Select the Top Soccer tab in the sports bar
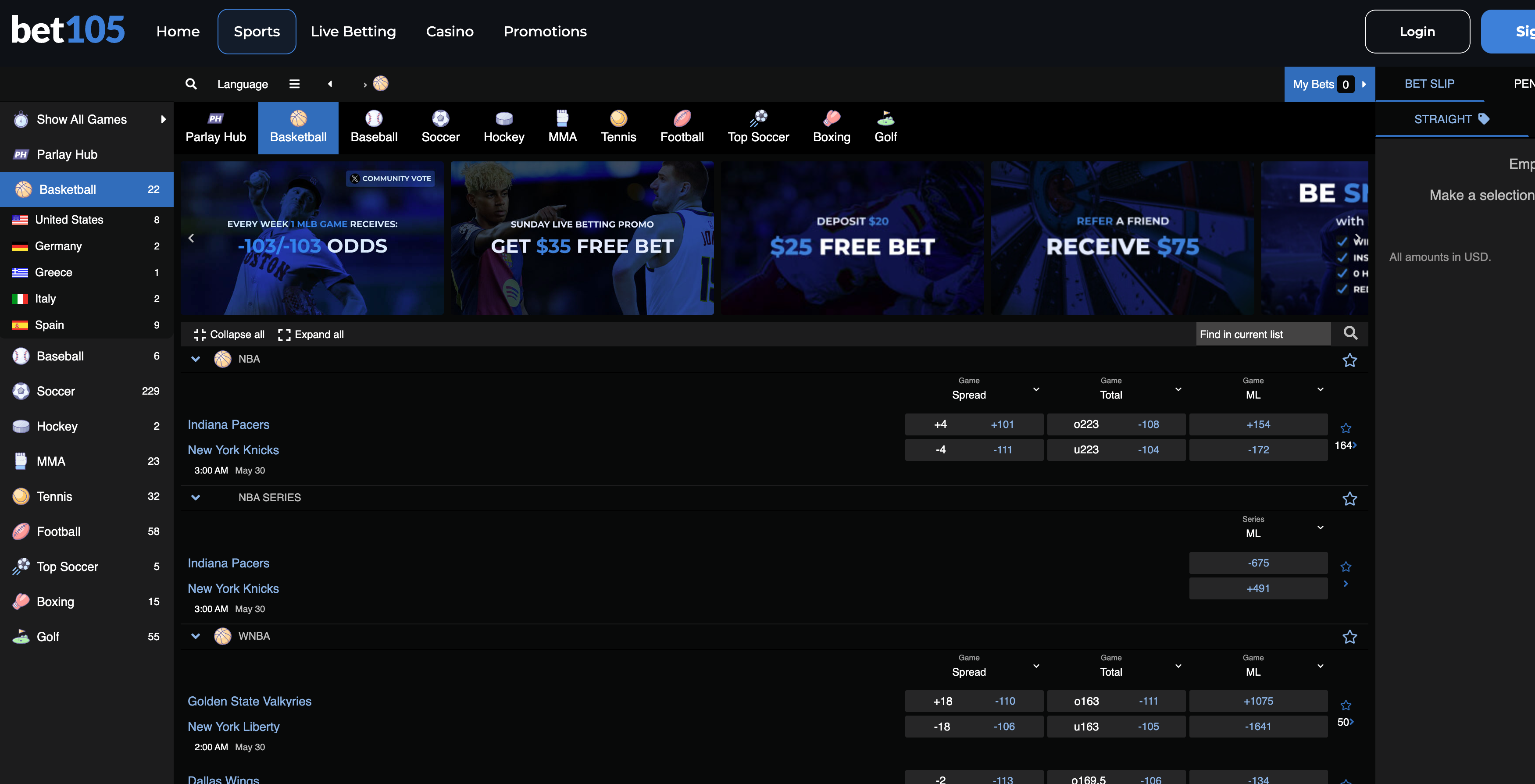1535x784 pixels. (758, 128)
